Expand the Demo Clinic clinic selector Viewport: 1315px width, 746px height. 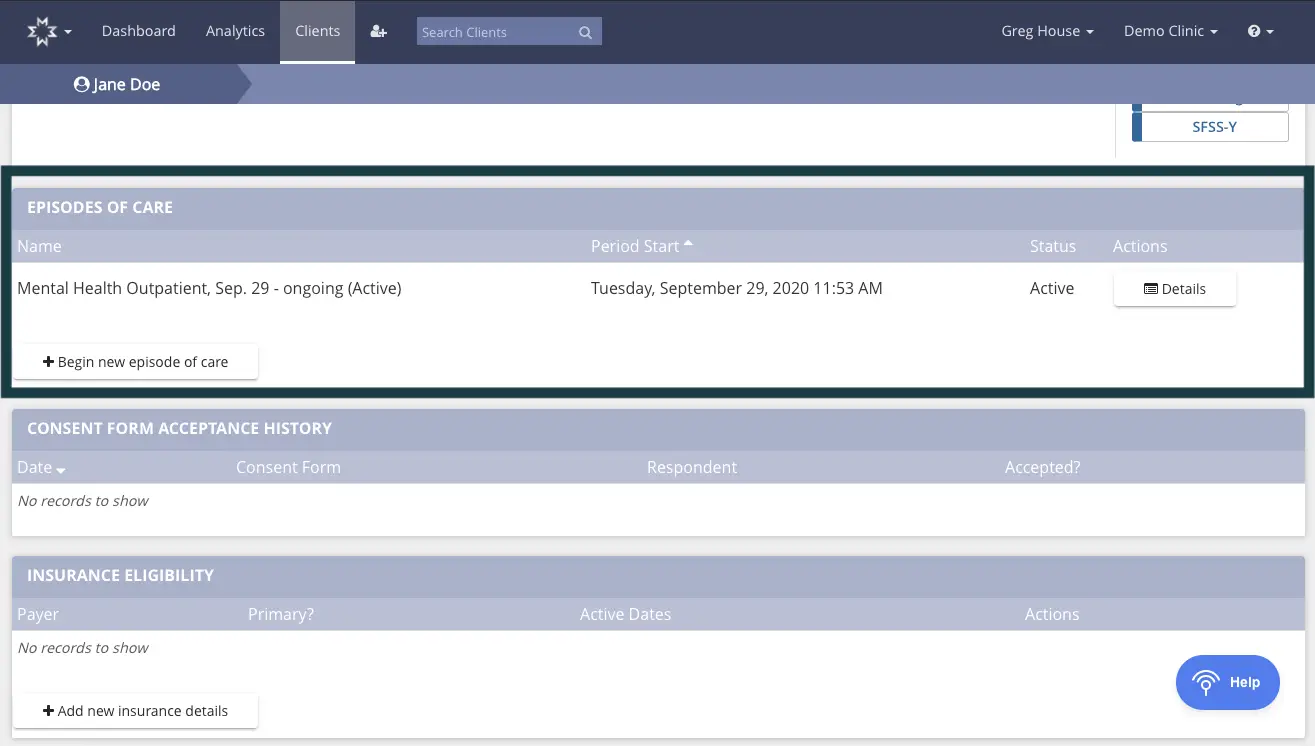pyautogui.click(x=1170, y=31)
